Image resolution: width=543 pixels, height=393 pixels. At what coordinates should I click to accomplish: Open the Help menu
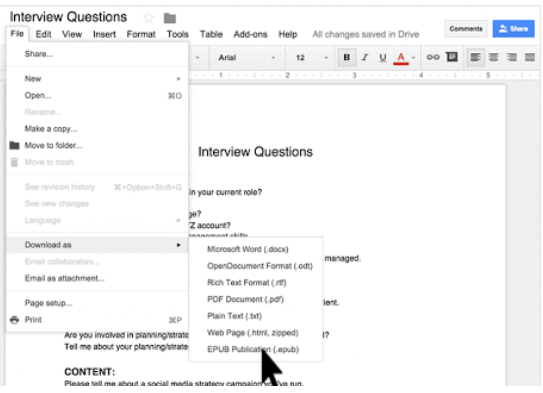tap(288, 34)
